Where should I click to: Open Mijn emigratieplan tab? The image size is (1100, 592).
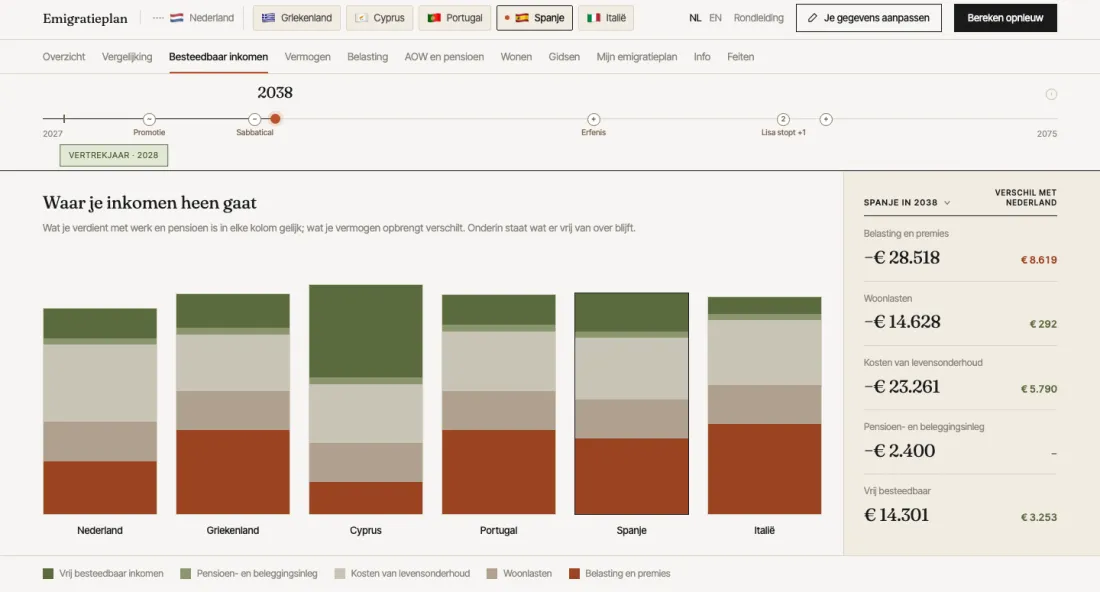point(637,57)
